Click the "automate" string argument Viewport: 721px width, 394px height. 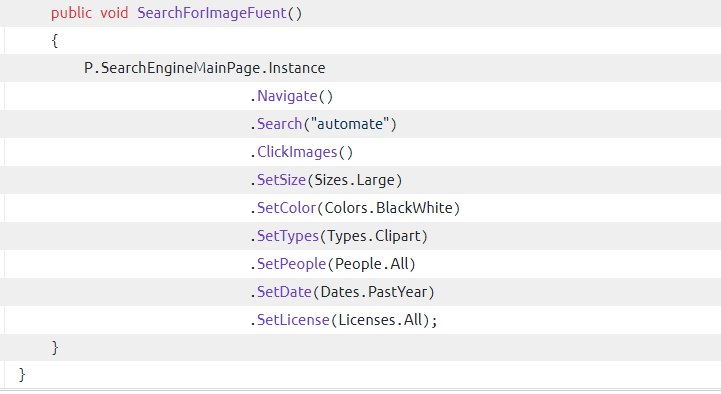pos(350,124)
